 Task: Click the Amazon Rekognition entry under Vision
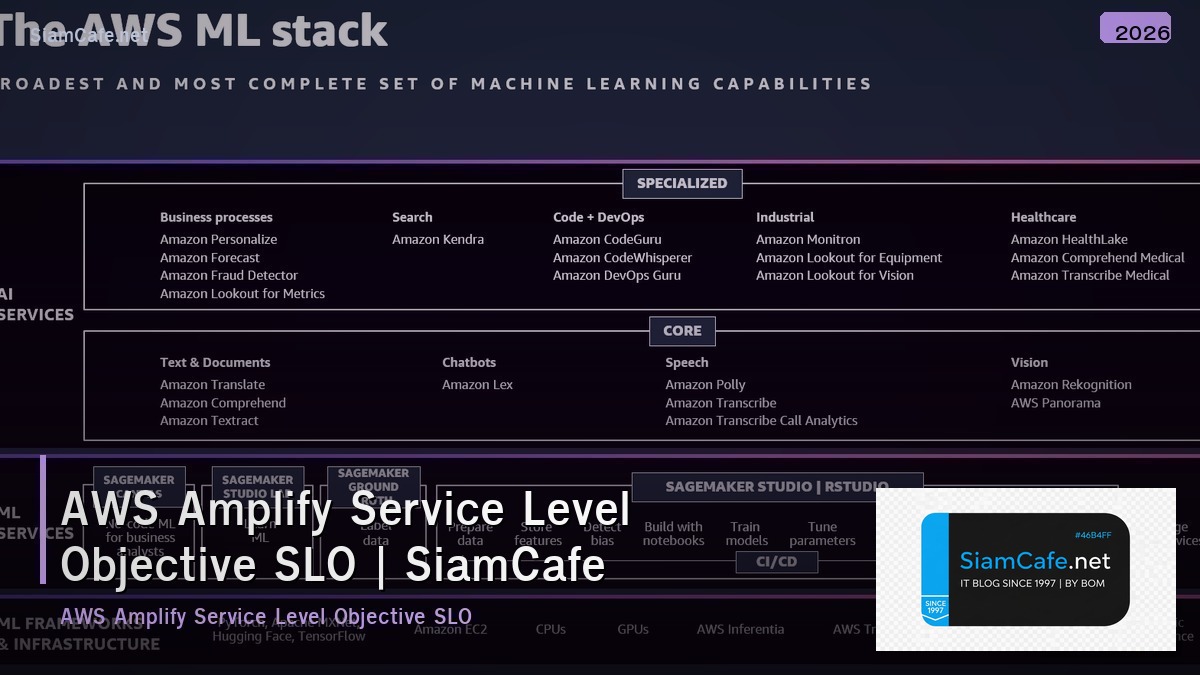tap(1071, 384)
